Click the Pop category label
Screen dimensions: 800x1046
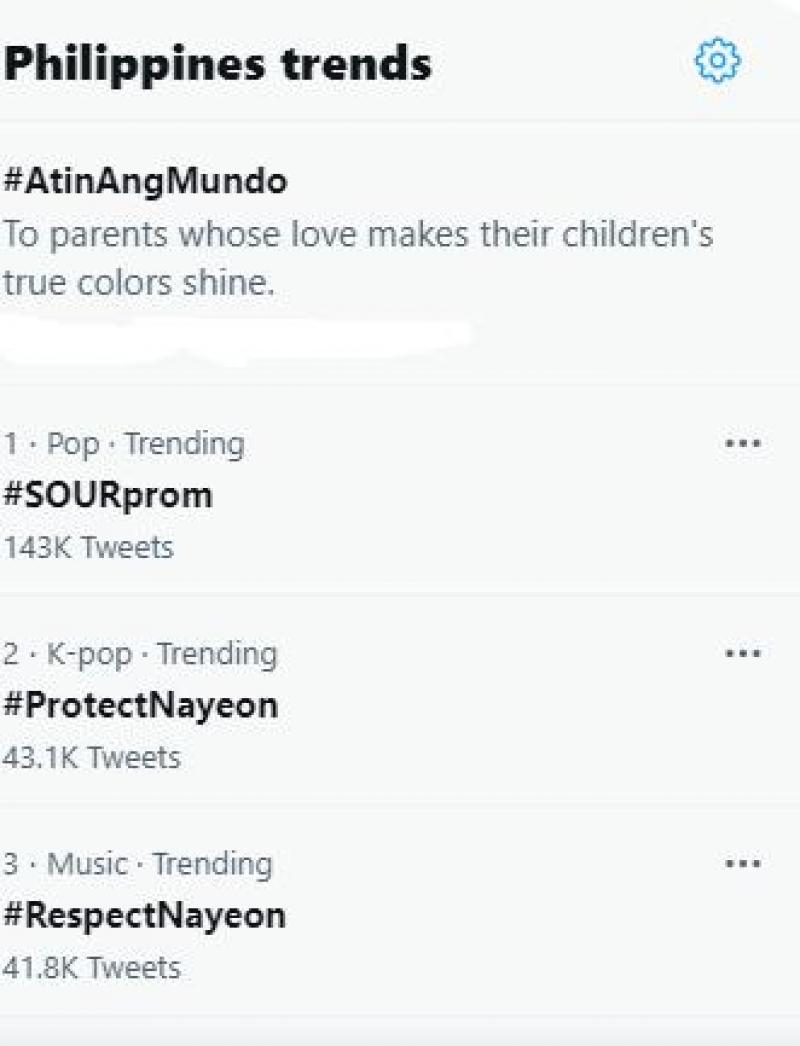(x=74, y=443)
